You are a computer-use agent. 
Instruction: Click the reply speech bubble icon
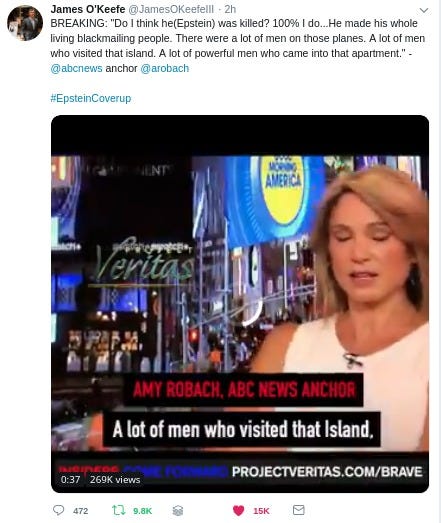[x=59, y=510]
